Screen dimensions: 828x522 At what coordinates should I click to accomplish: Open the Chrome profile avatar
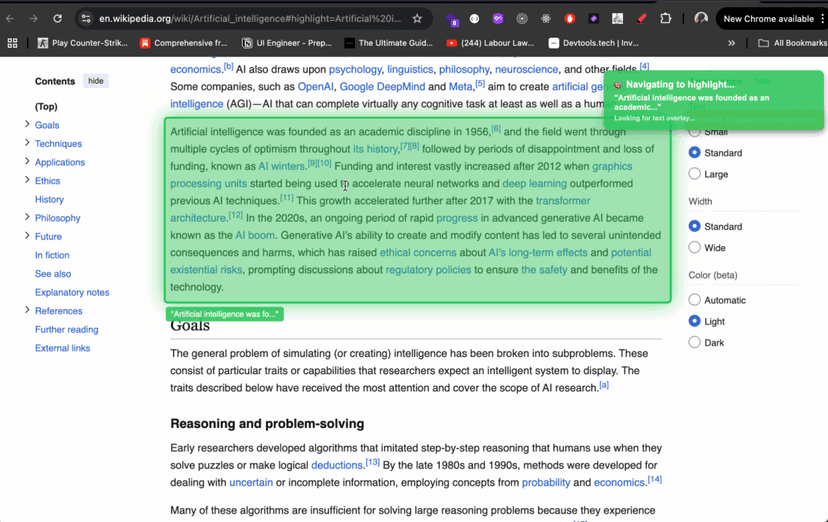pyautogui.click(x=701, y=18)
